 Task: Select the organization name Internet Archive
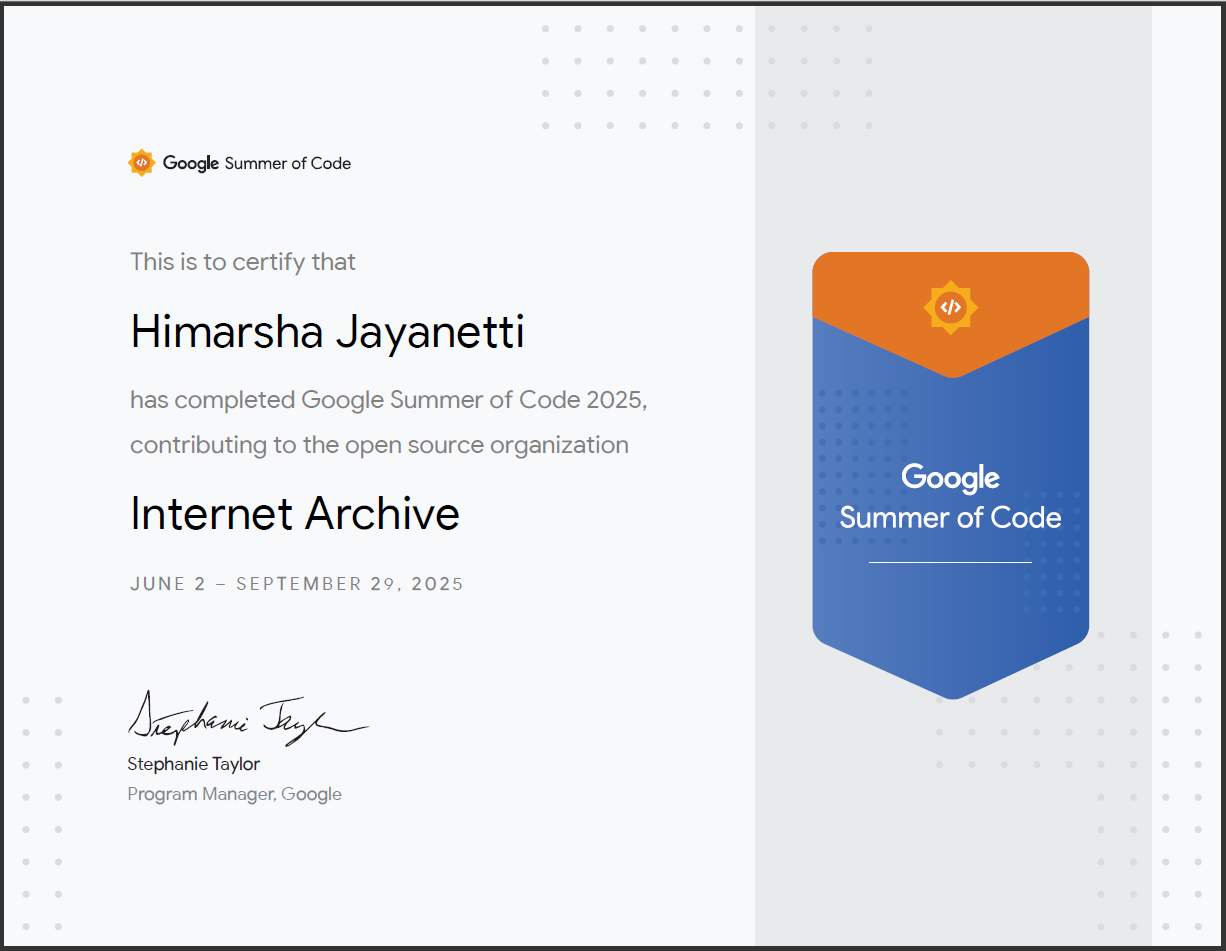pyautogui.click(x=295, y=514)
